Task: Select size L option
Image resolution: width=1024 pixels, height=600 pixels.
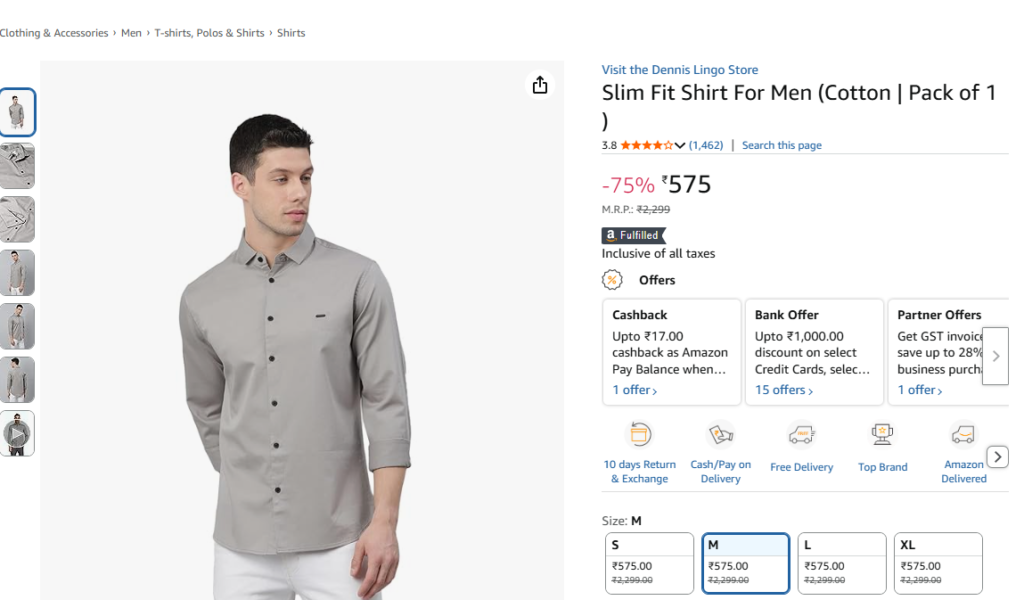Action: click(x=841, y=563)
